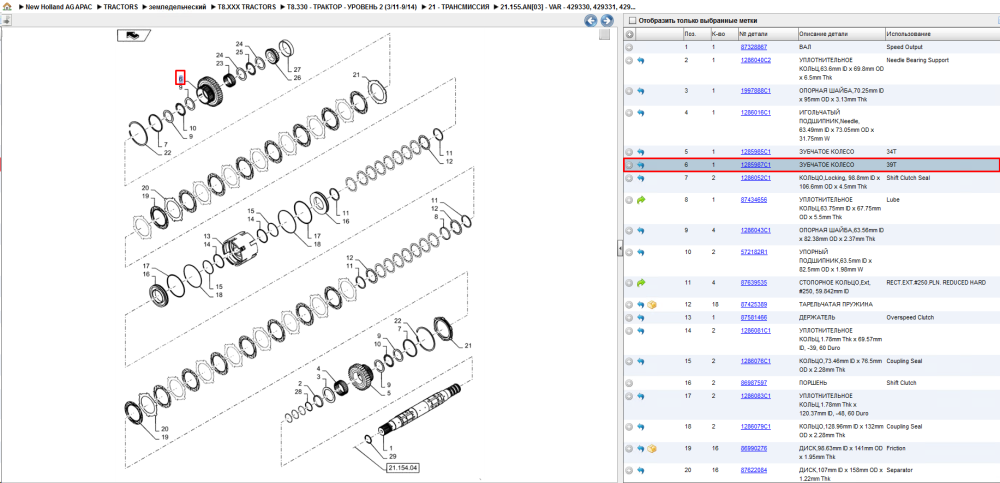Open the земледельческий breadcrumb

coord(179,6)
